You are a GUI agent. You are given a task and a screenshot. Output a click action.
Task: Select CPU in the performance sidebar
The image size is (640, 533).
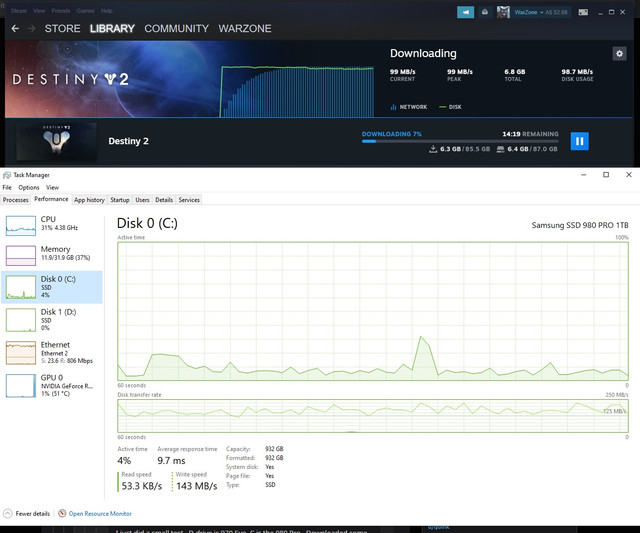(x=52, y=225)
